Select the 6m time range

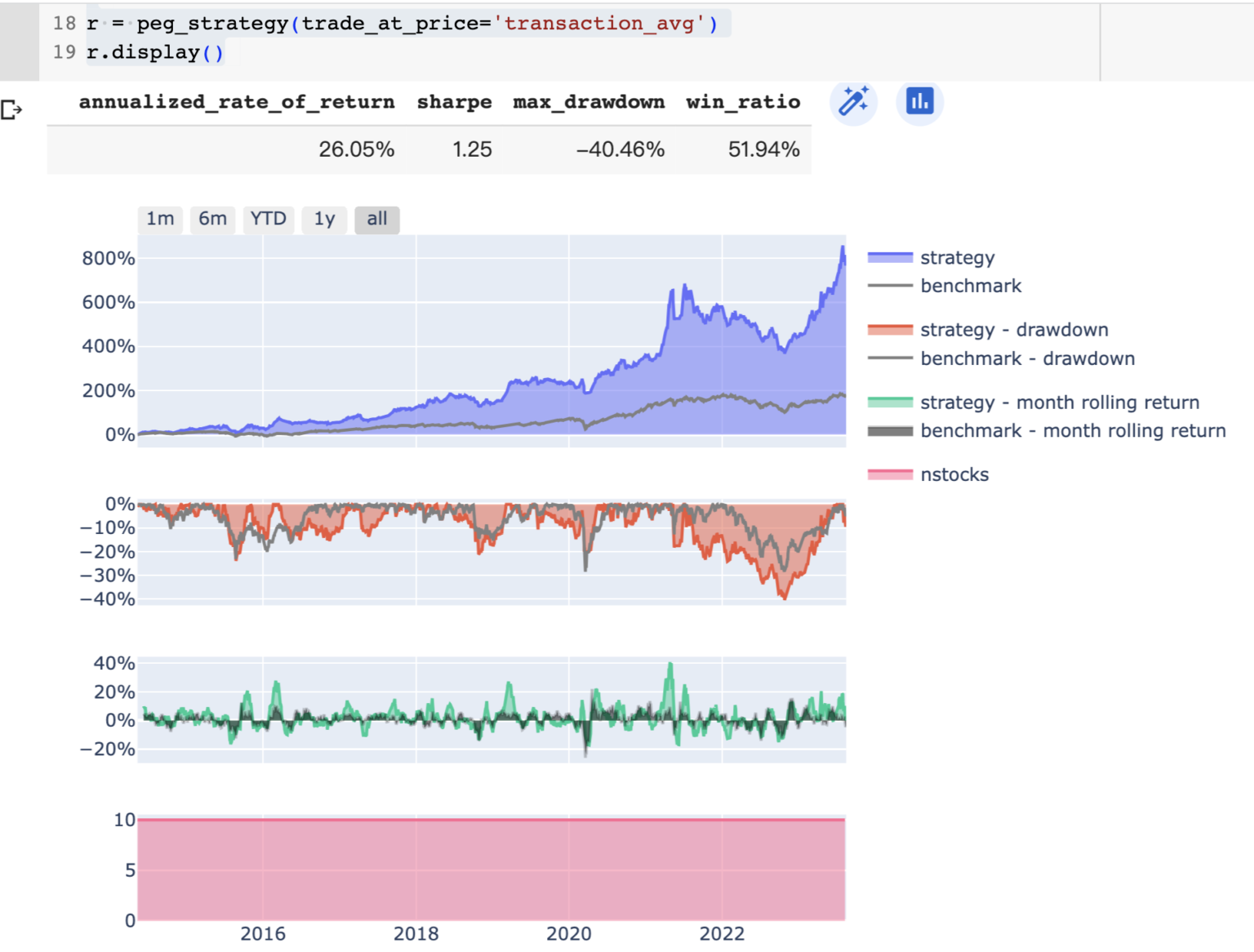[x=212, y=219]
